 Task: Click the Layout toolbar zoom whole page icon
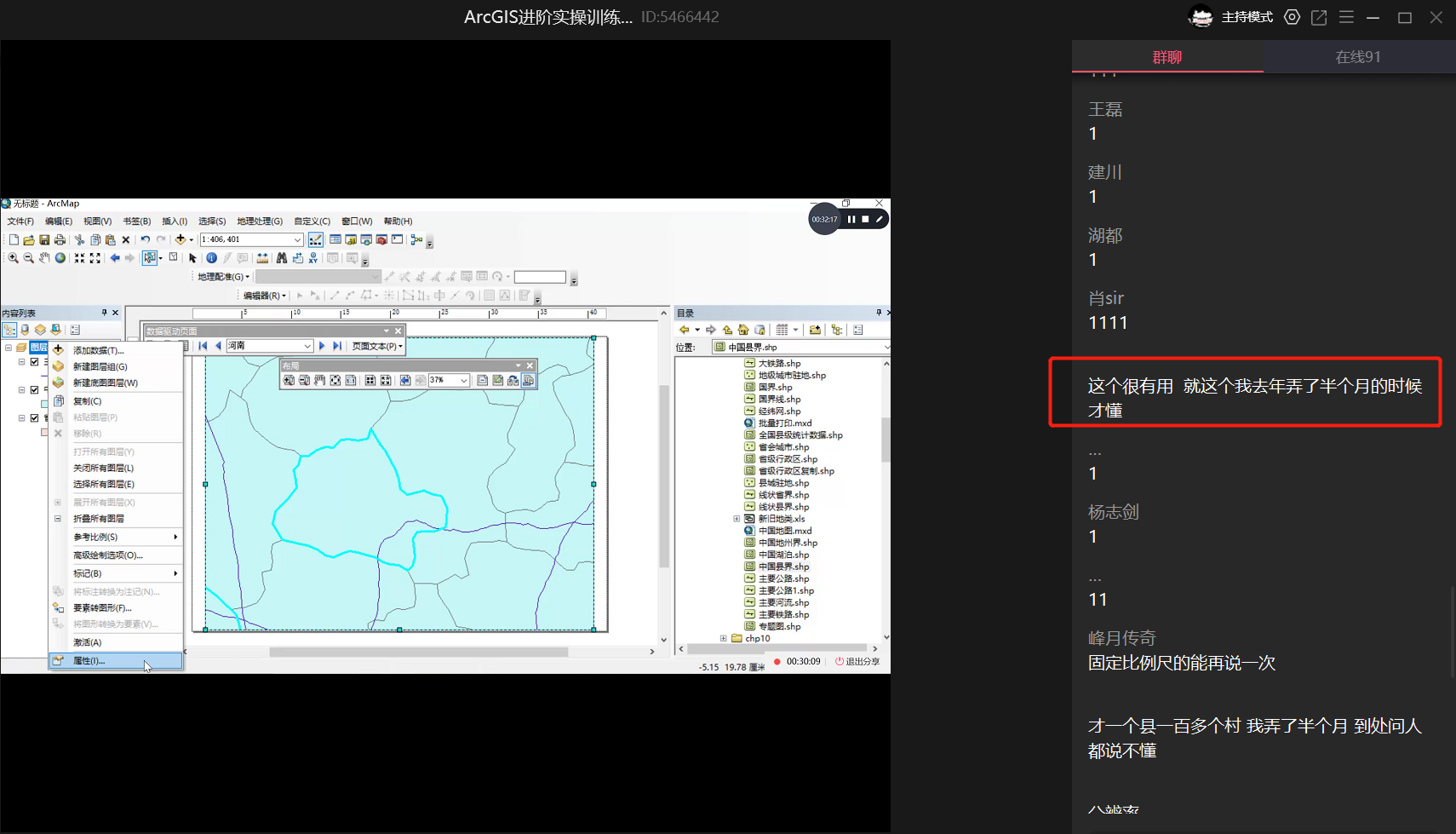pos(335,381)
